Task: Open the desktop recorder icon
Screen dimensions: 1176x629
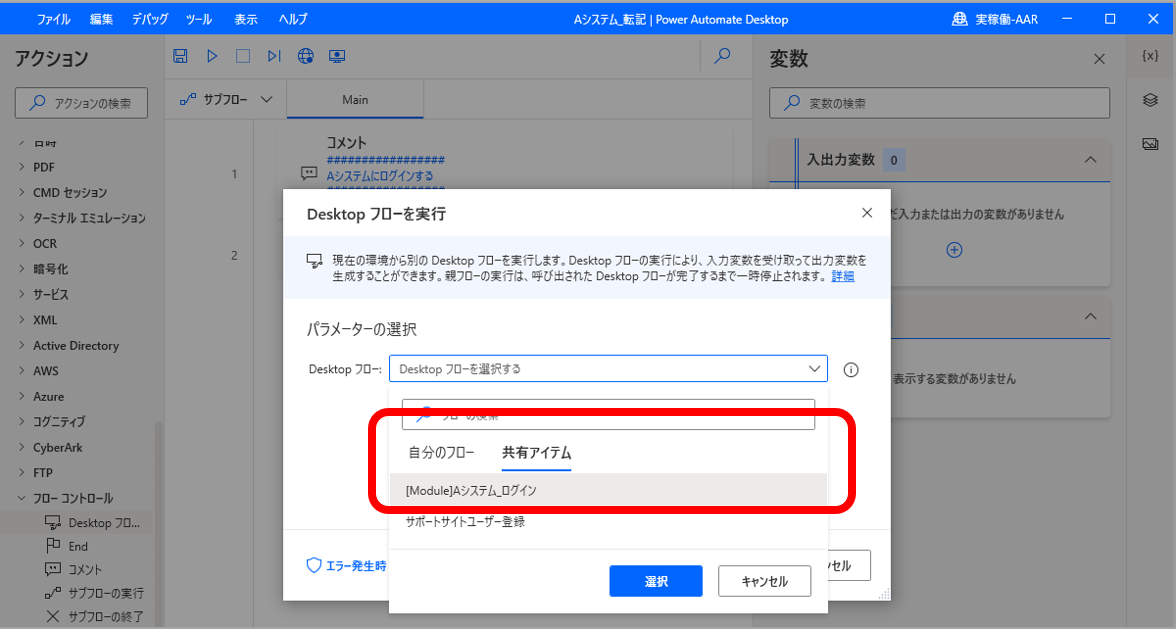Action: coord(338,56)
